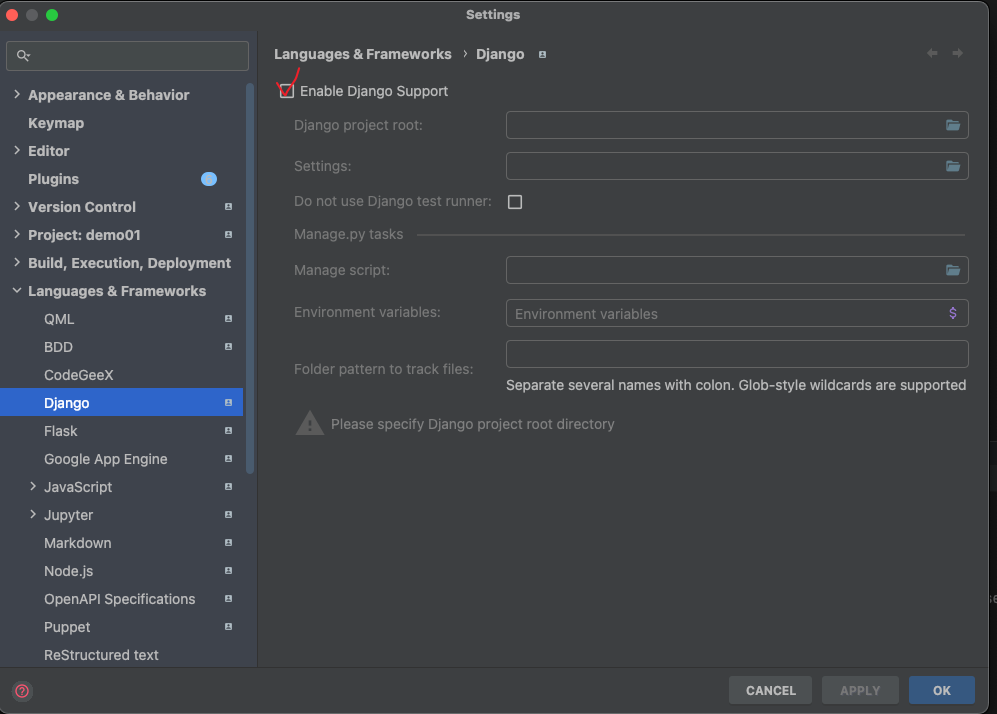Click Folder pattern to track files field
This screenshot has width=997, height=714.
(737, 354)
